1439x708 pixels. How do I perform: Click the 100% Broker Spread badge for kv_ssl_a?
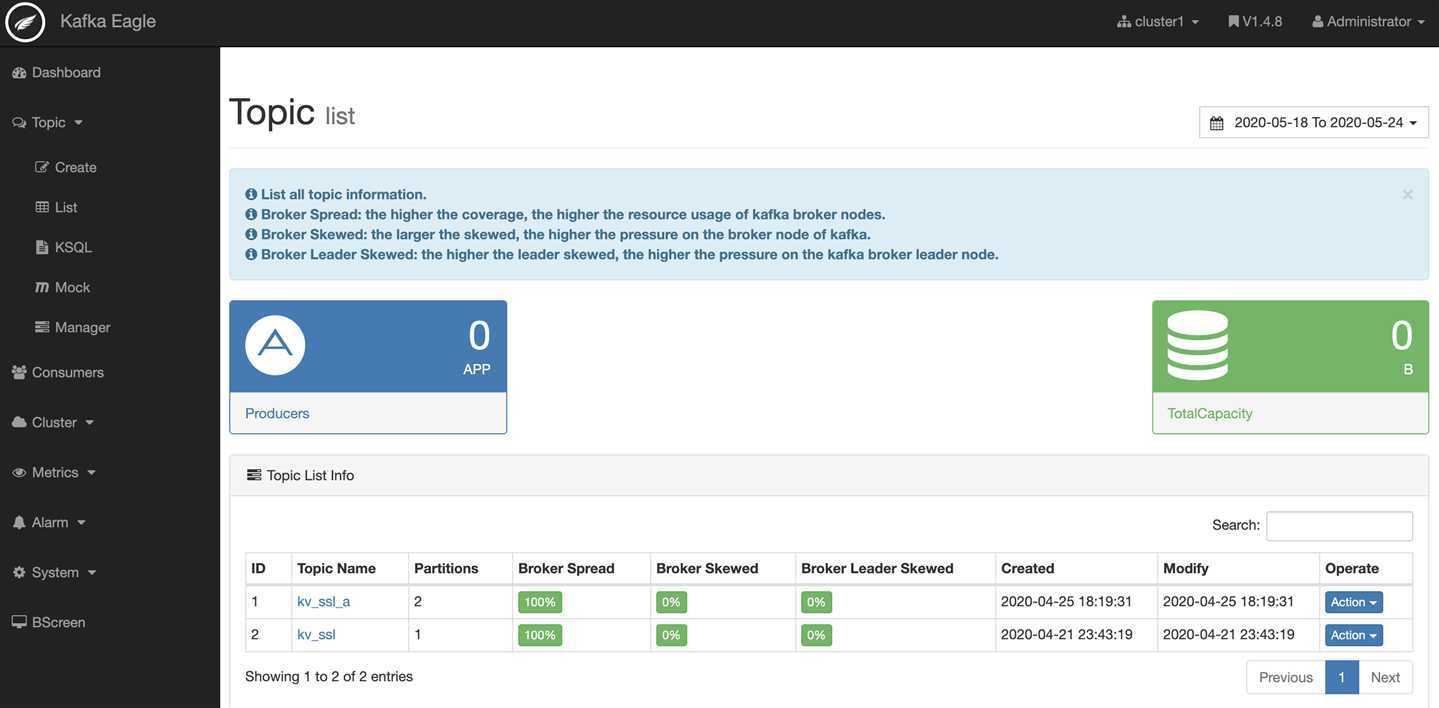(x=540, y=602)
